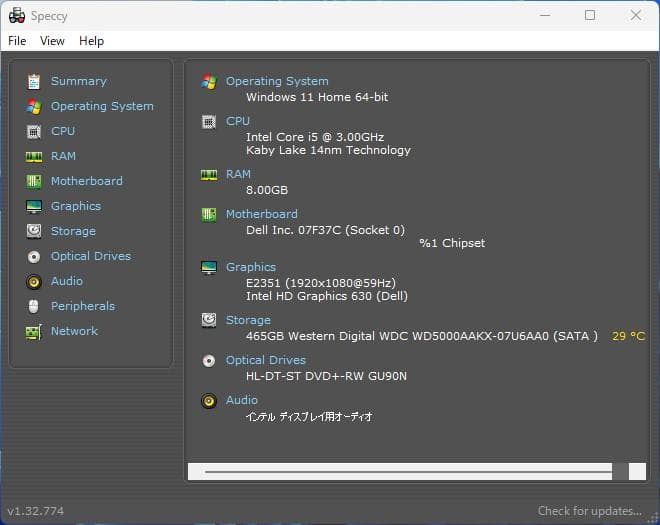660x525 pixels.
Task: Open Peripherals section in sidebar
Action: coord(83,306)
